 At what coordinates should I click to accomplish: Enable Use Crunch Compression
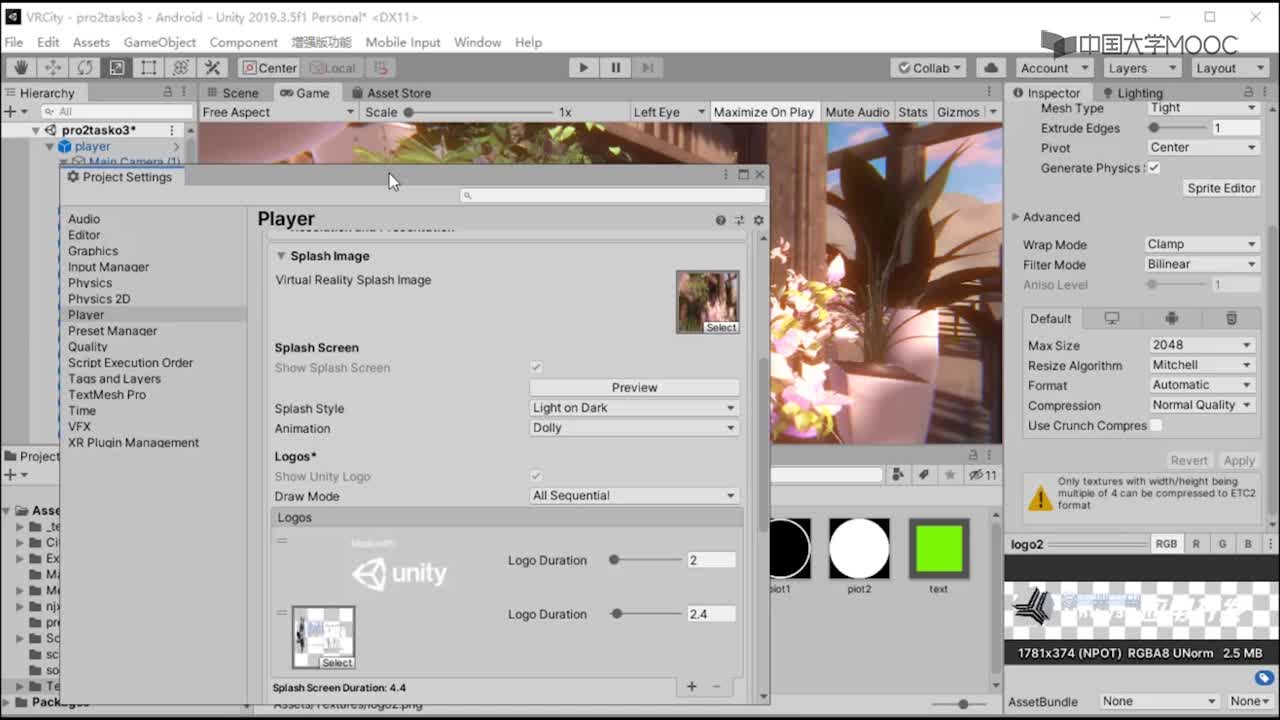coord(1156,425)
